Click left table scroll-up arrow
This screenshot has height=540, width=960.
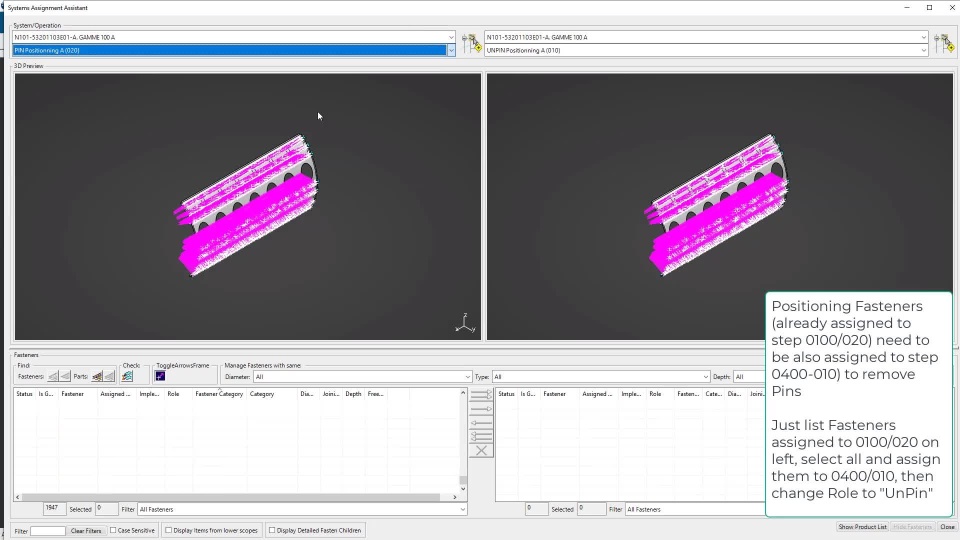[x=463, y=392]
